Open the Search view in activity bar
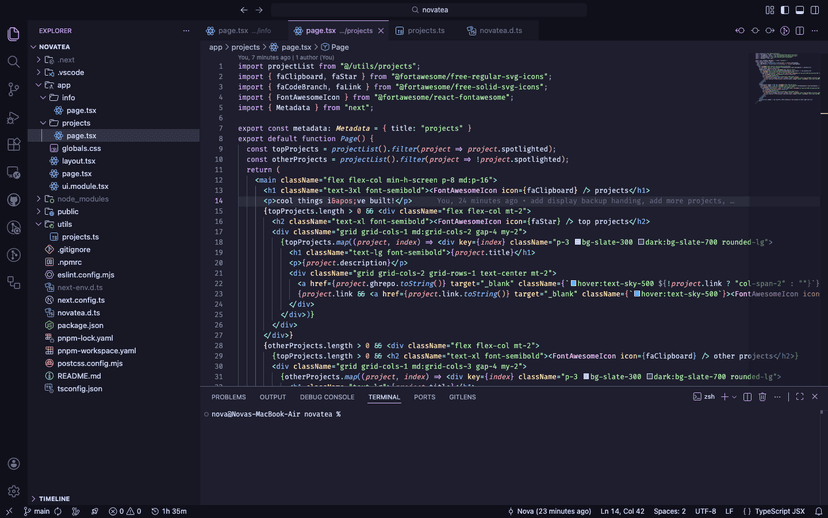This screenshot has height=518, width=828. click(x=13, y=62)
